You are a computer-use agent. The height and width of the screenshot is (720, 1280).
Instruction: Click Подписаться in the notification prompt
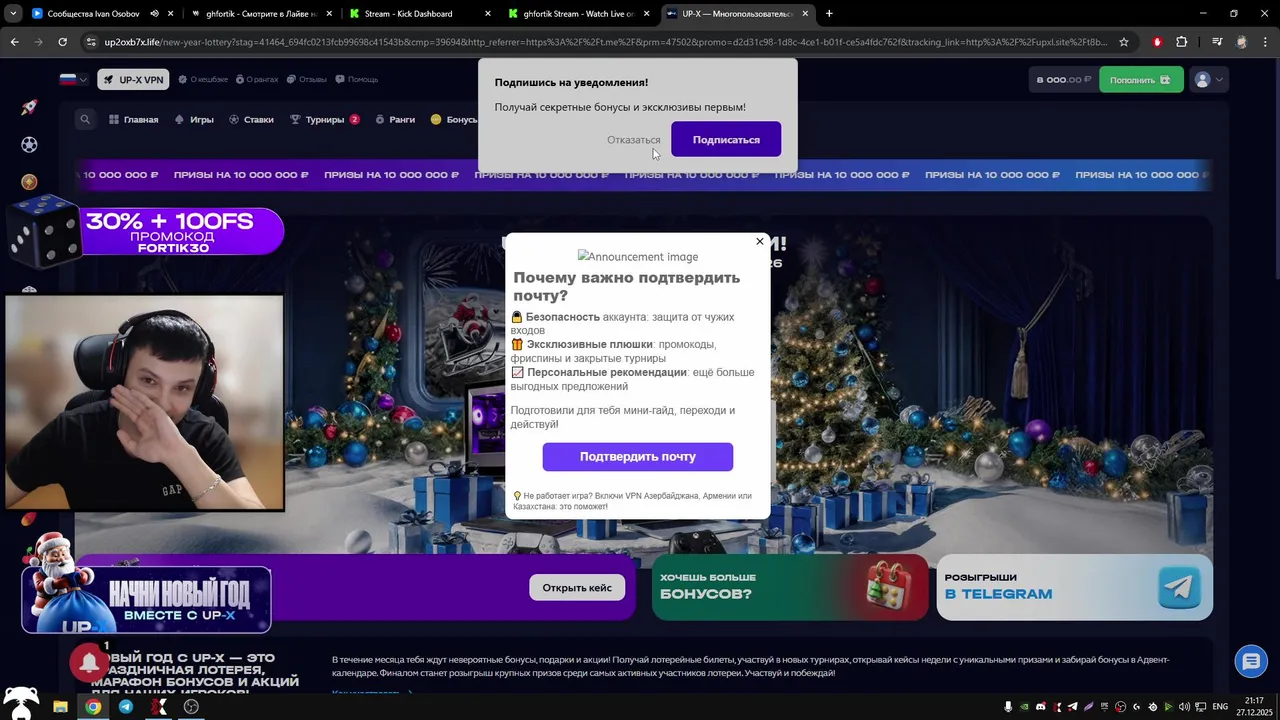pyautogui.click(x=726, y=139)
